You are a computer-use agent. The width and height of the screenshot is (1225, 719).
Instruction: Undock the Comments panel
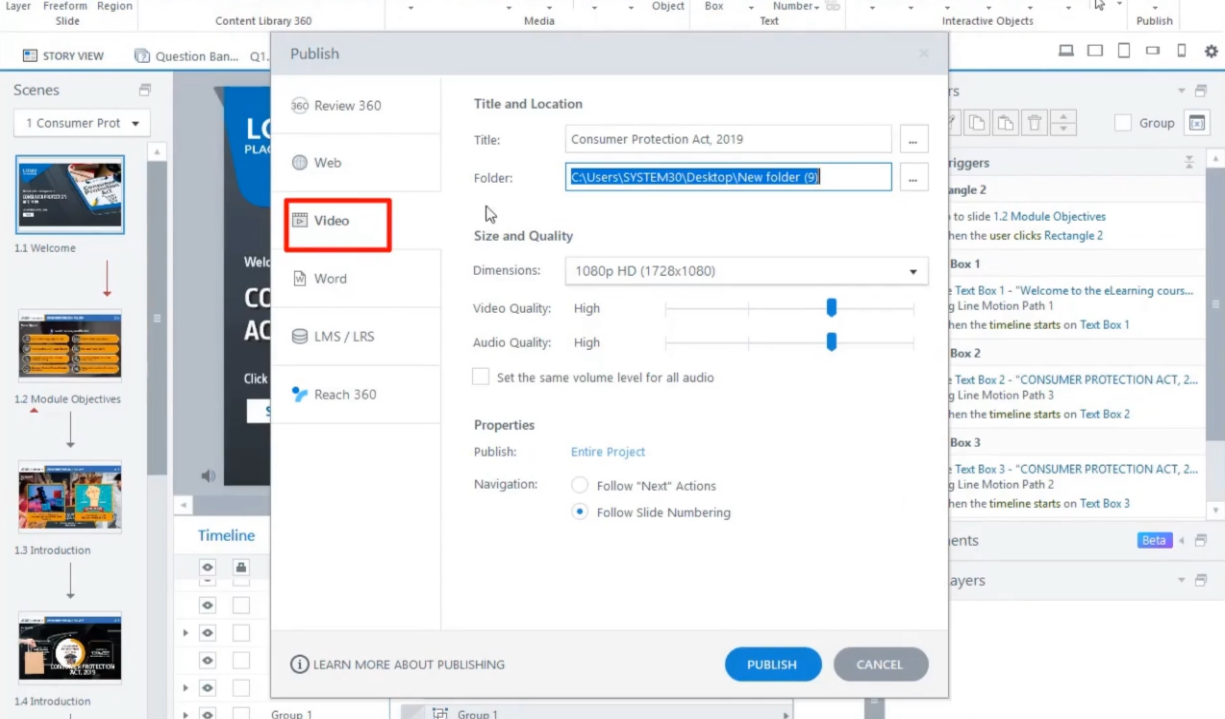point(1200,540)
